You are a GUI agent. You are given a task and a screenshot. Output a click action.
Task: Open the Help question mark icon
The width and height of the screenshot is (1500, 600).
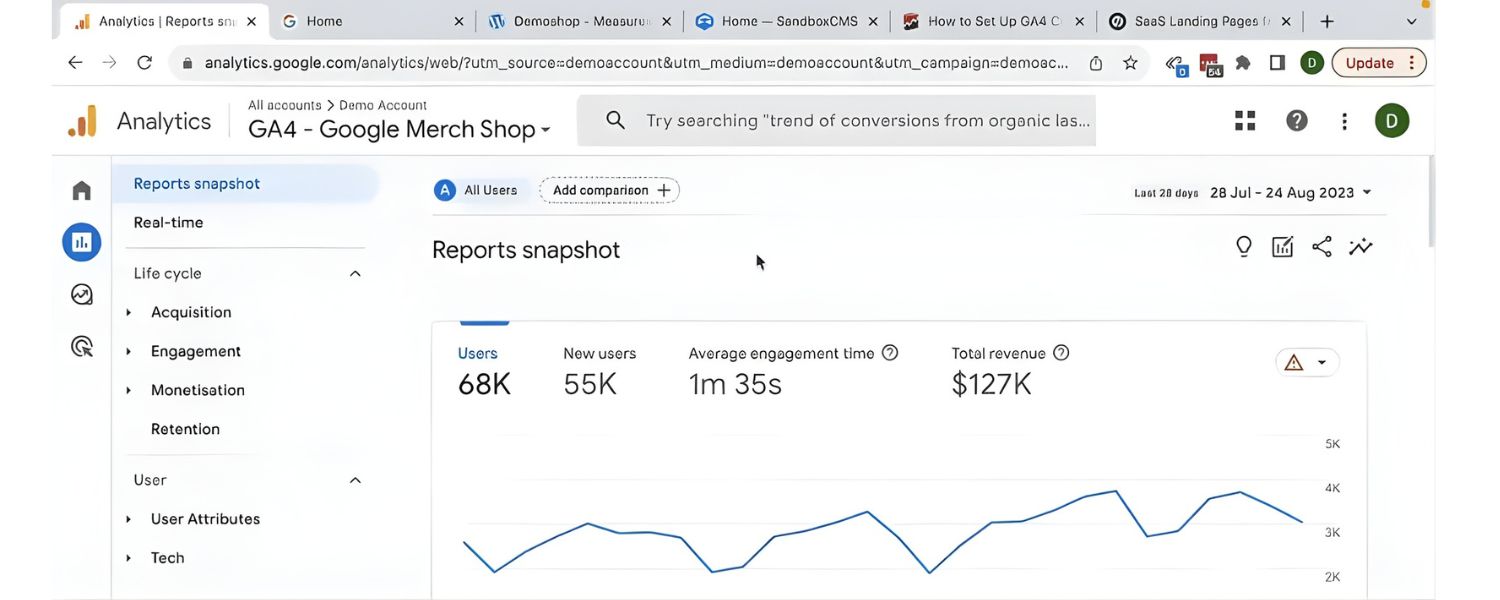click(x=1296, y=119)
